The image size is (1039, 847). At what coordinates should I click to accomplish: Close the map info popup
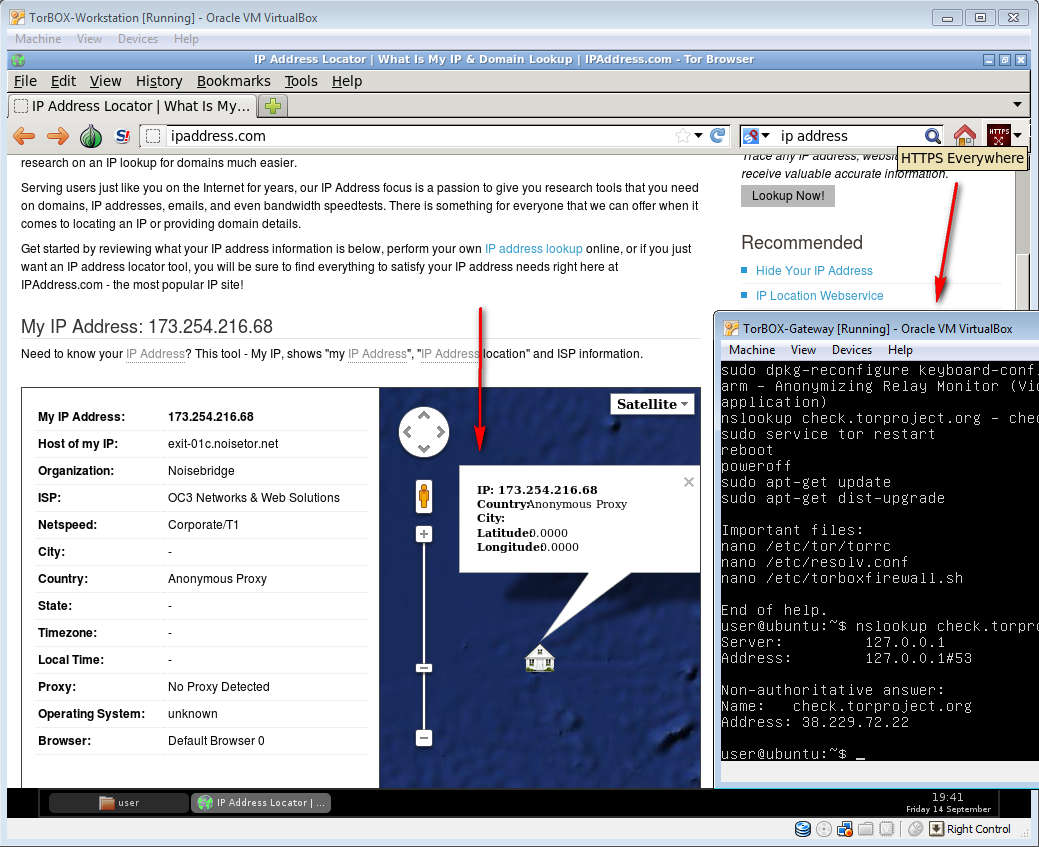coord(688,482)
